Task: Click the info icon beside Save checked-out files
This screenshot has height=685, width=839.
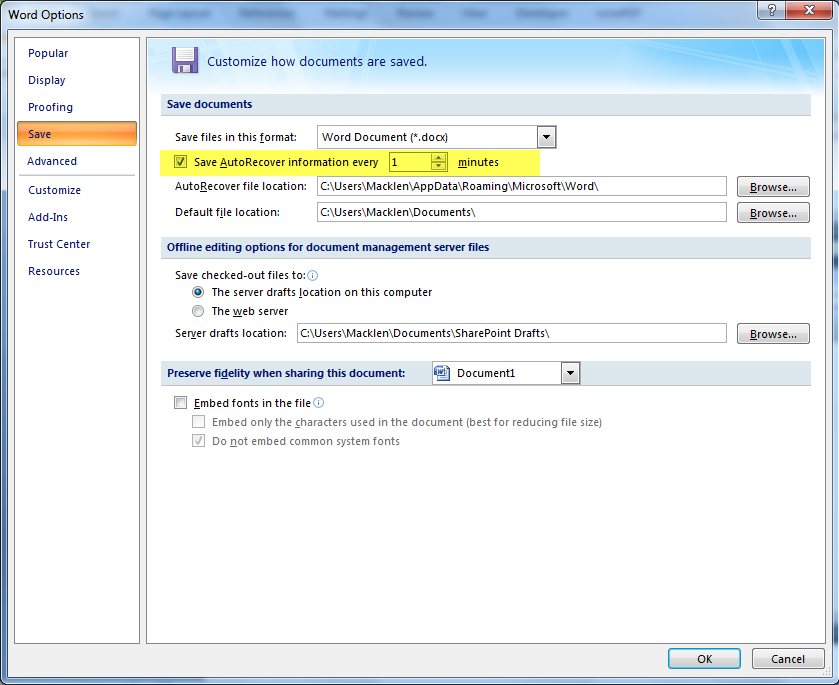Action: tap(312, 275)
